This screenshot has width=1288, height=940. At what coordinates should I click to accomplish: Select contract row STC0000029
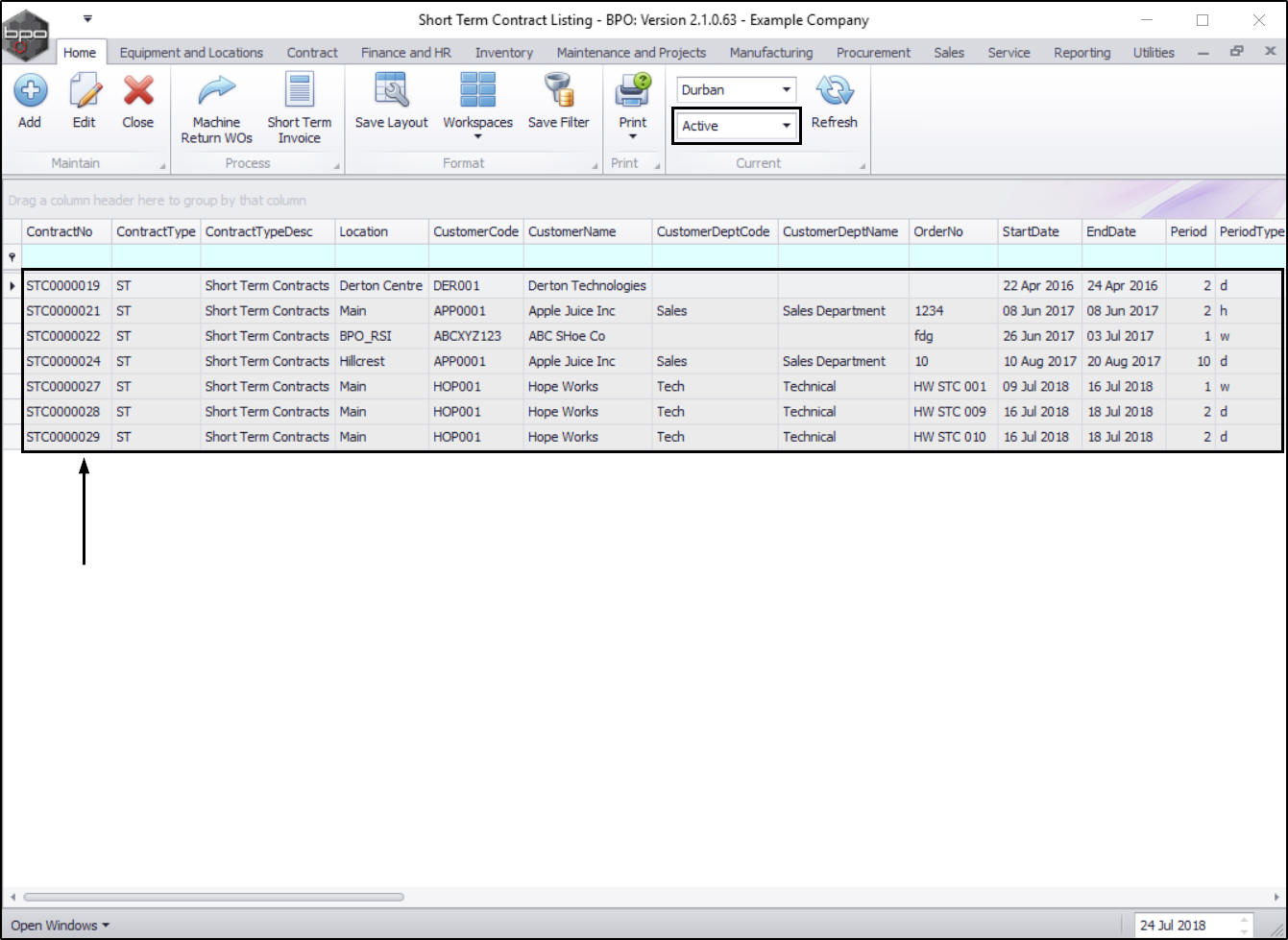(652, 436)
